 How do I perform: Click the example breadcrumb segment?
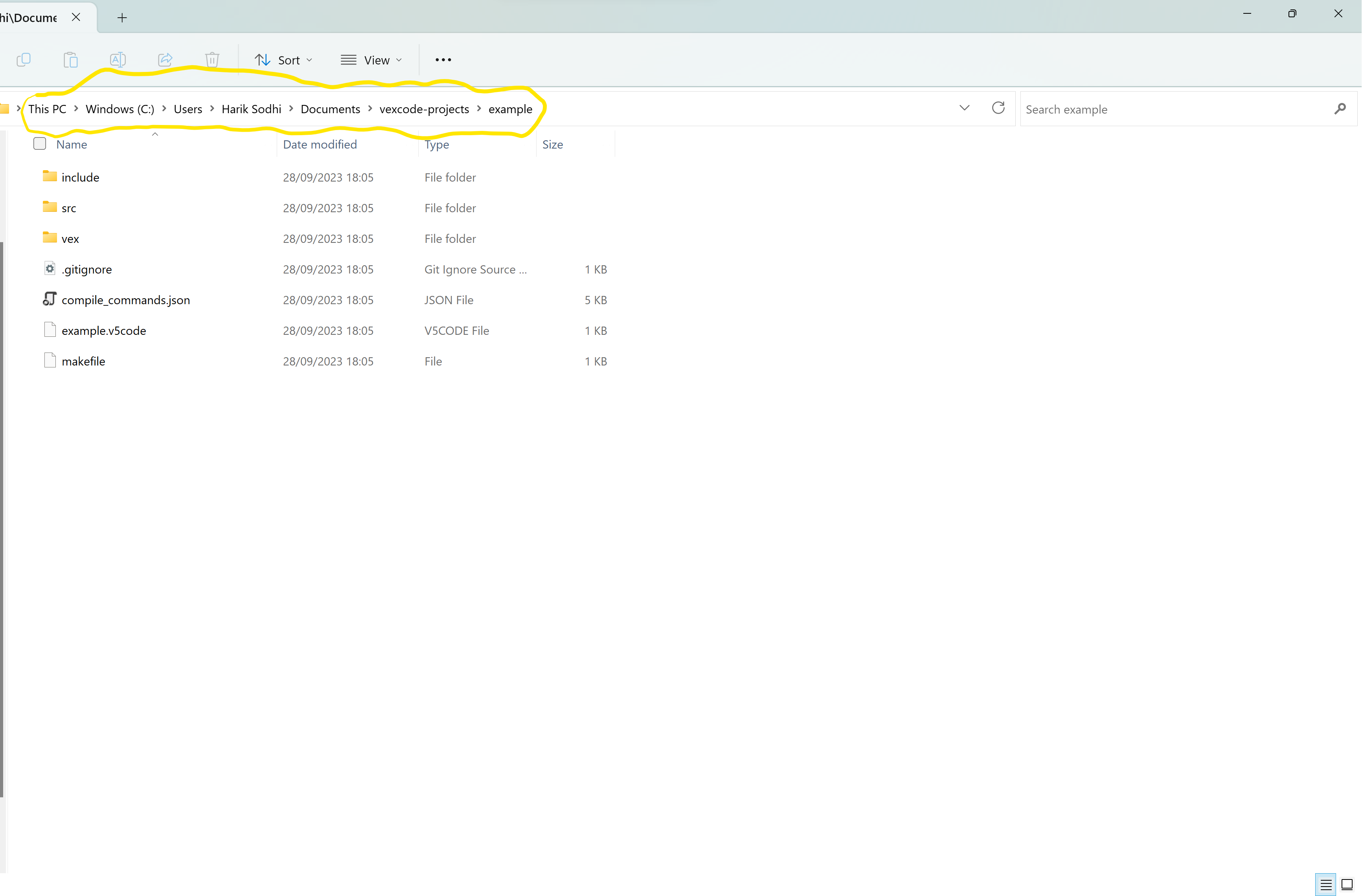click(x=511, y=109)
